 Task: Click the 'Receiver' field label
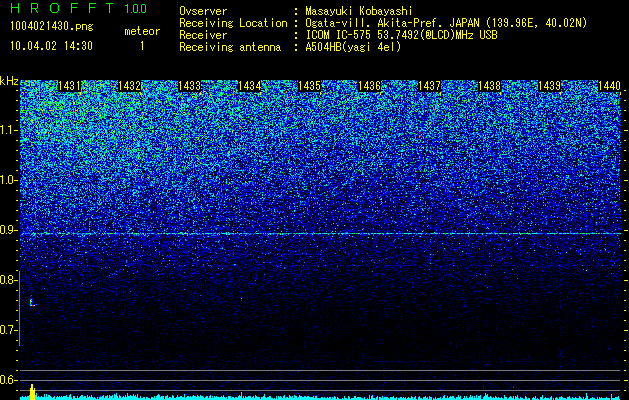click(x=203, y=35)
